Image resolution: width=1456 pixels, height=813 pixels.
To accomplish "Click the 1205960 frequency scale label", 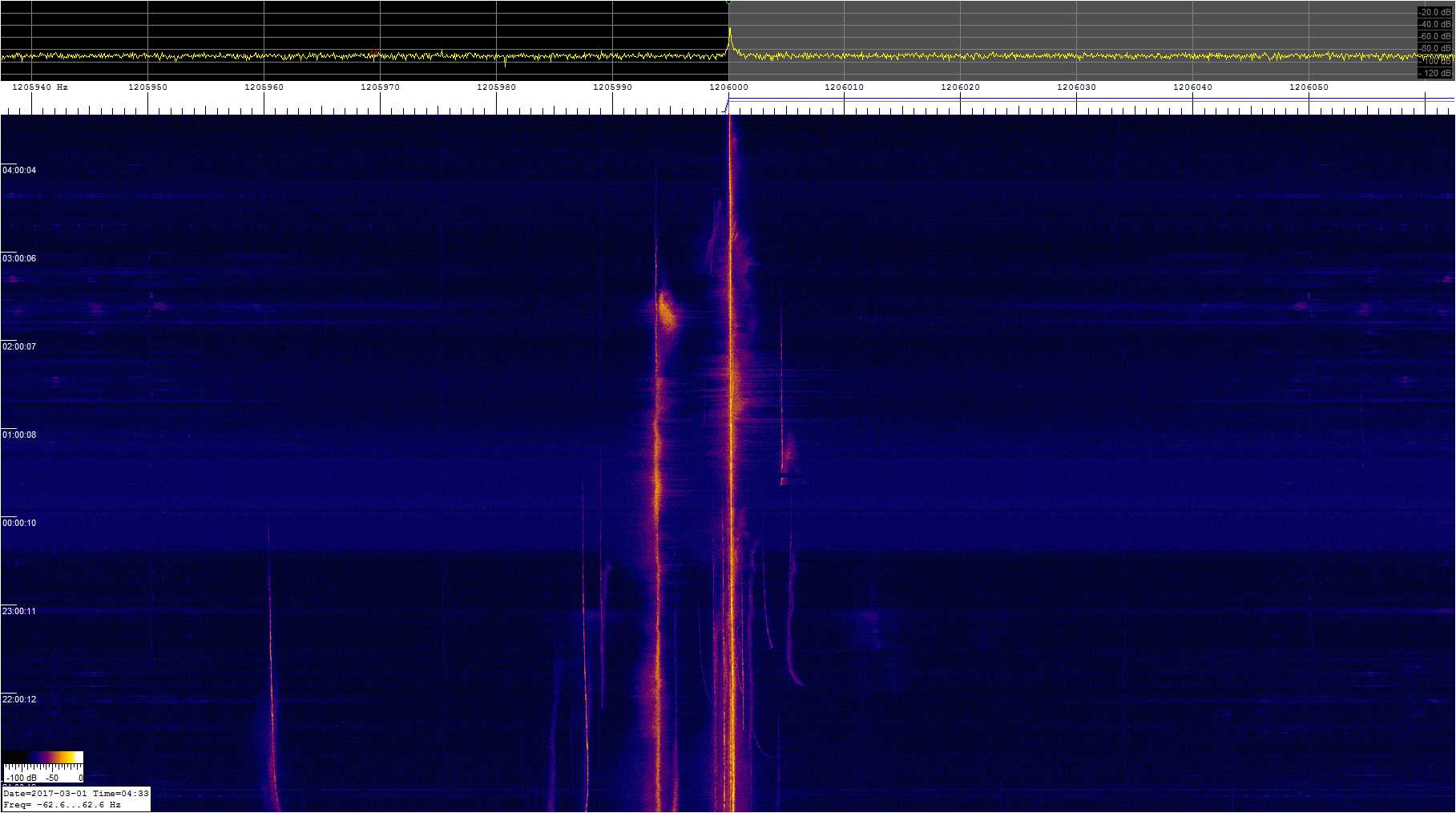I will point(264,87).
